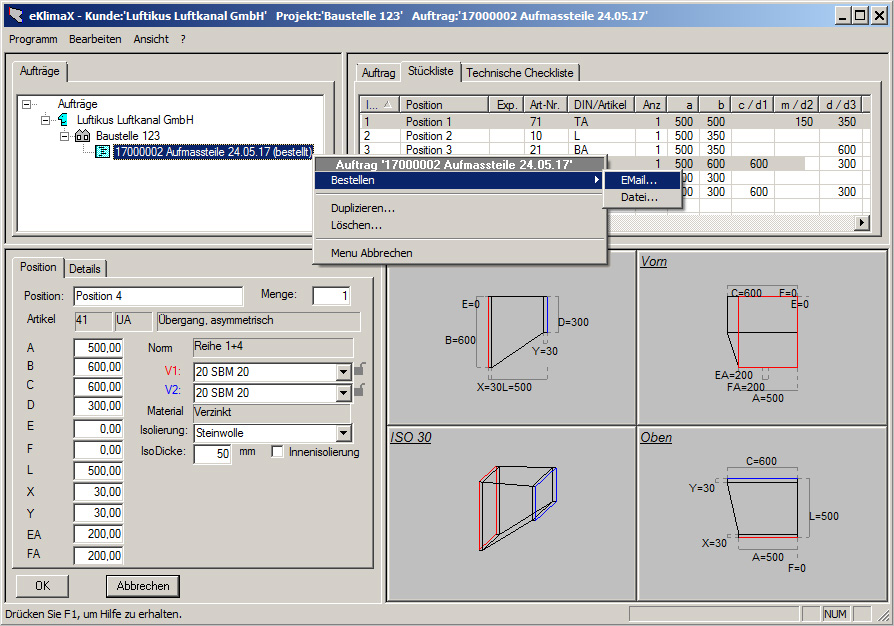Enable the Innenisolierung checkbox
894x626 pixels.
click(x=278, y=452)
